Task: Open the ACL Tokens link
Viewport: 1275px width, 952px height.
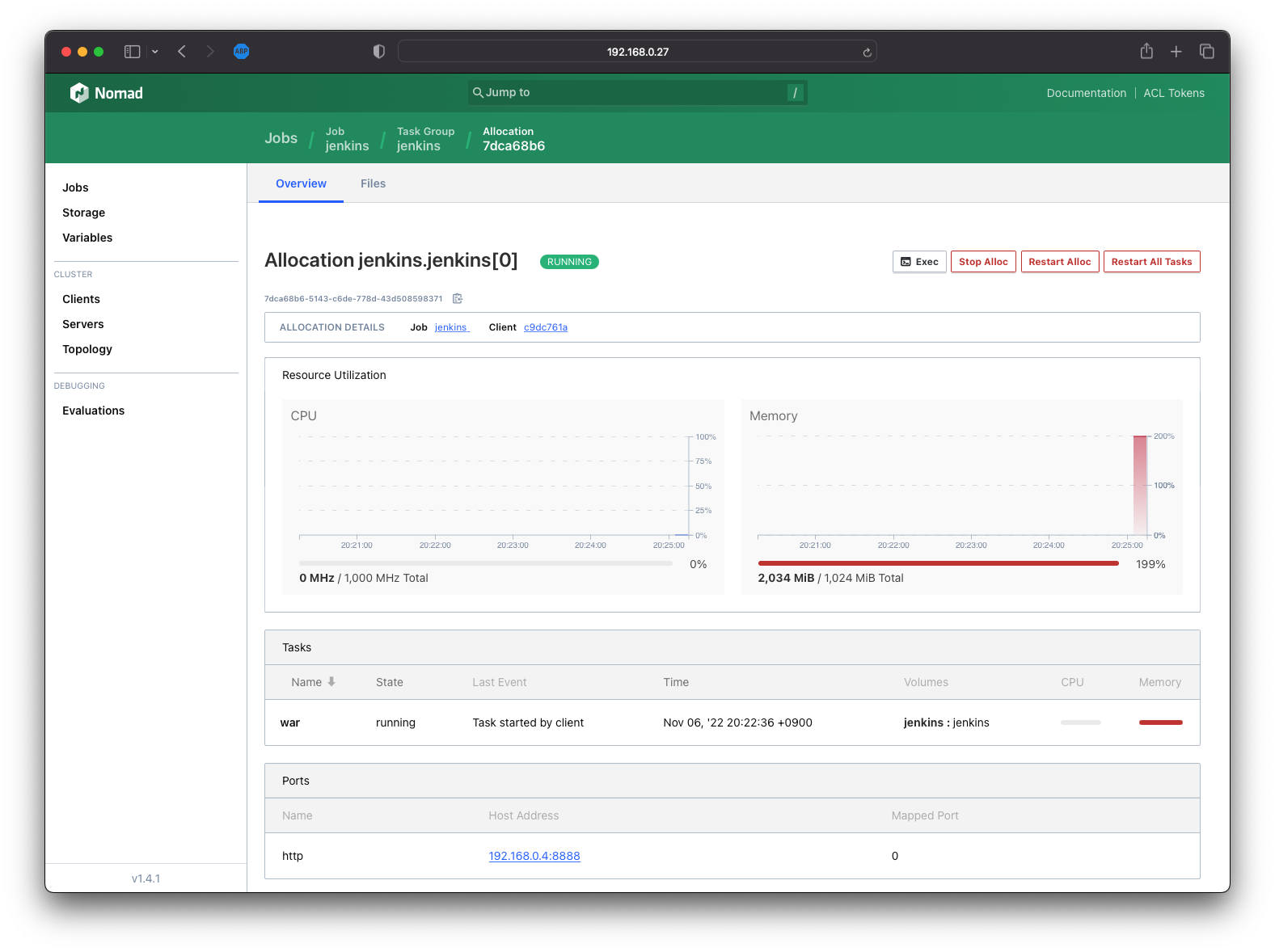Action: pos(1174,93)
